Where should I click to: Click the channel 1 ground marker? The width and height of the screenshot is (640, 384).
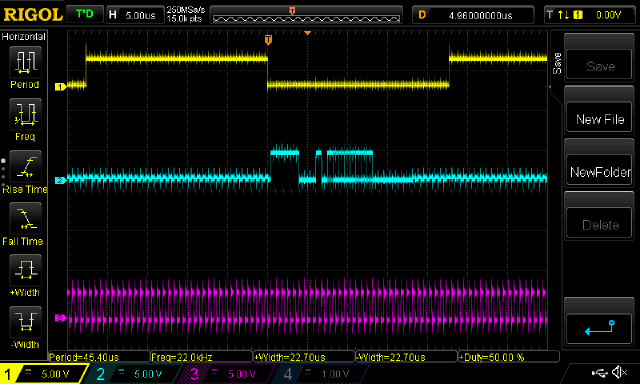pyautogui.click(x=60, y=87)
